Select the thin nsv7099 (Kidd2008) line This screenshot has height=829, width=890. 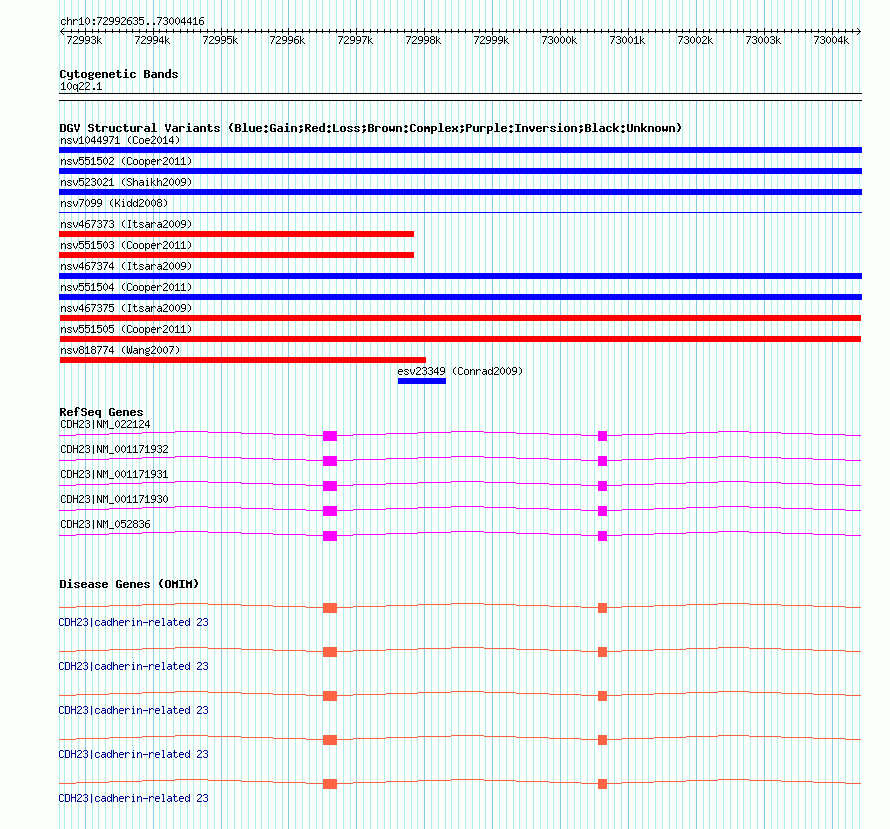tap(460, 212)
